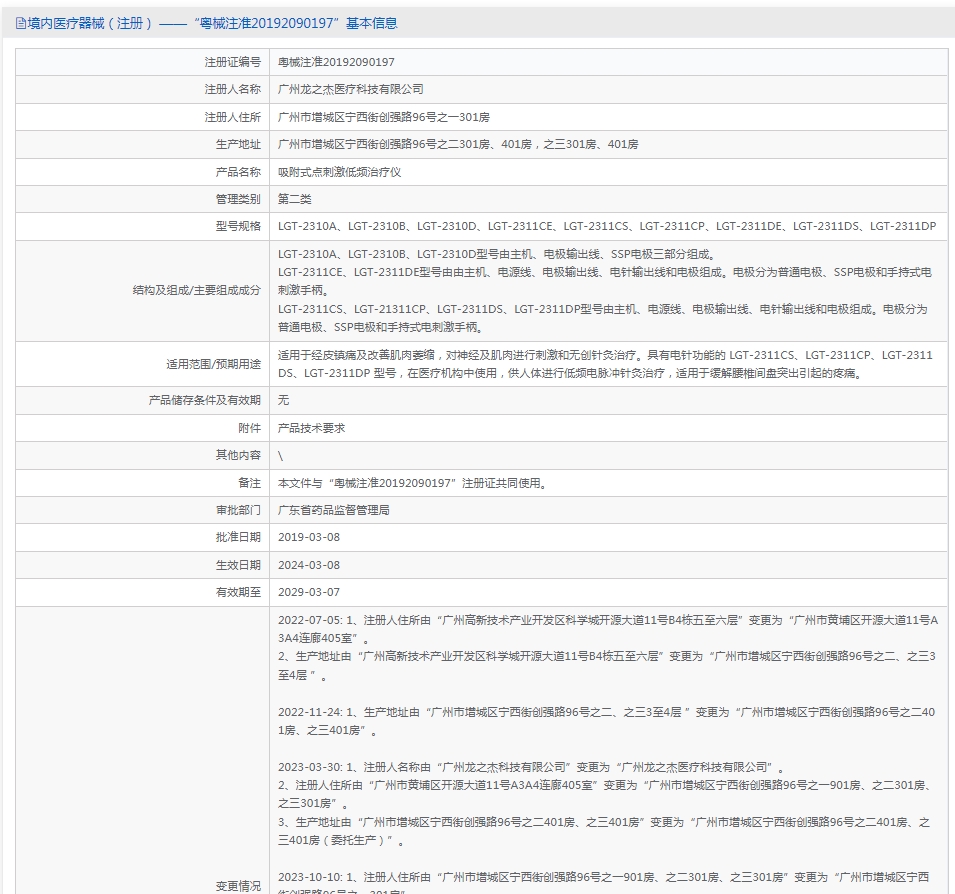Select the 管理类别 row label

[x=238, y=199]
